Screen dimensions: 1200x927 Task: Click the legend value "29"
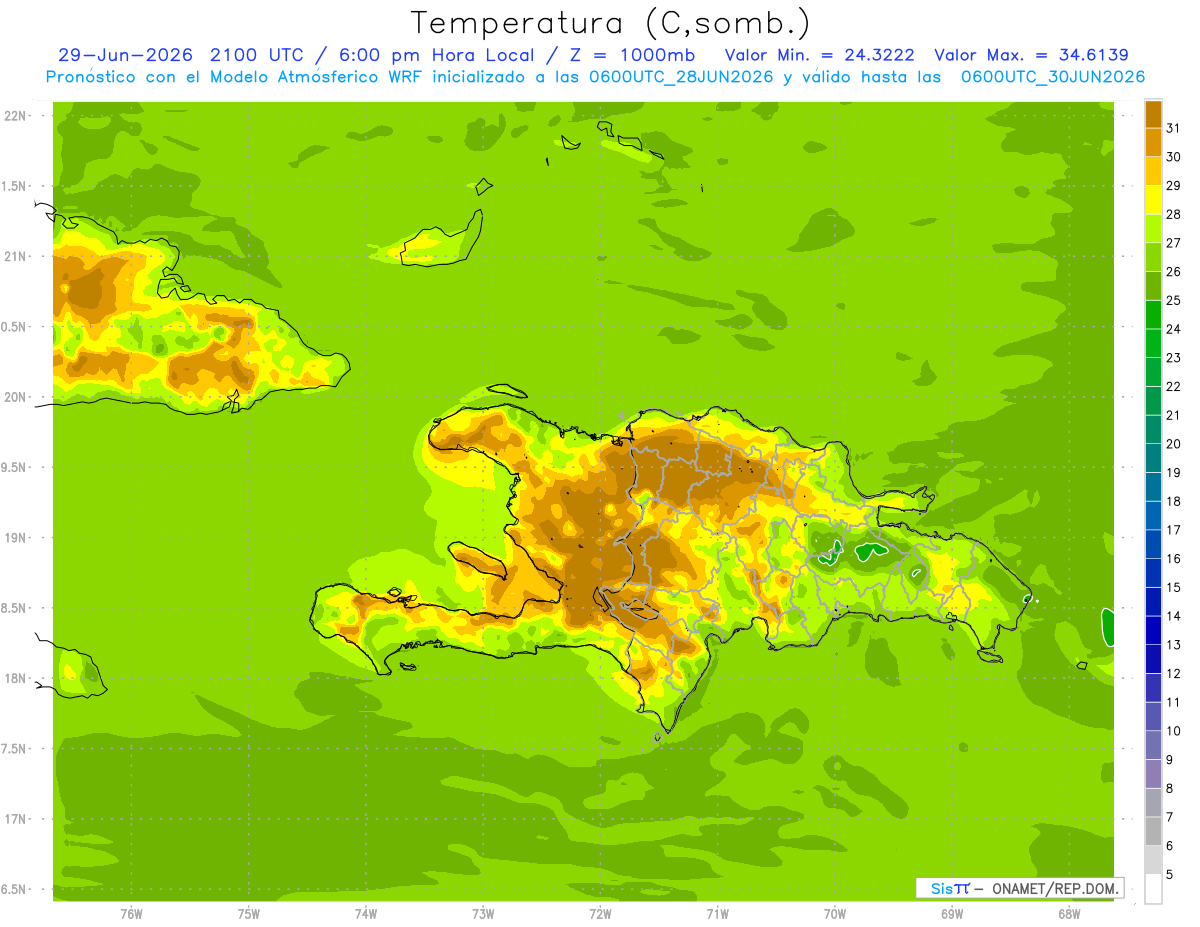(1173, 185)
